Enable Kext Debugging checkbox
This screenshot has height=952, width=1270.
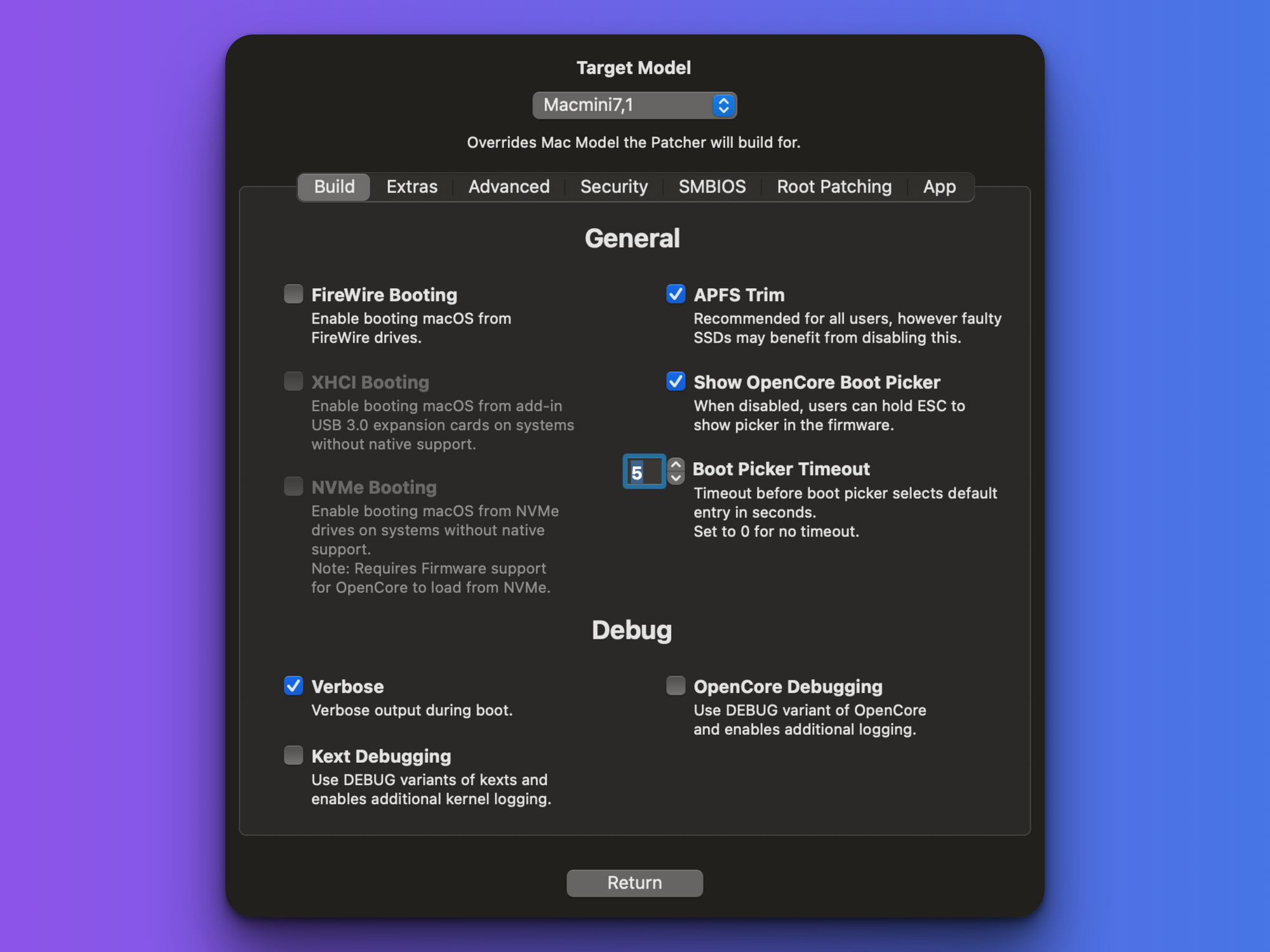(x=293, y=755)
